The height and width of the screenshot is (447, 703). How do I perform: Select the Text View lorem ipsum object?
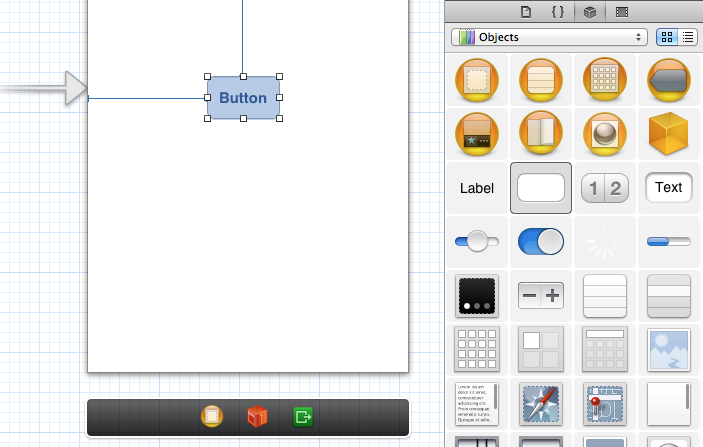point(477,404)
